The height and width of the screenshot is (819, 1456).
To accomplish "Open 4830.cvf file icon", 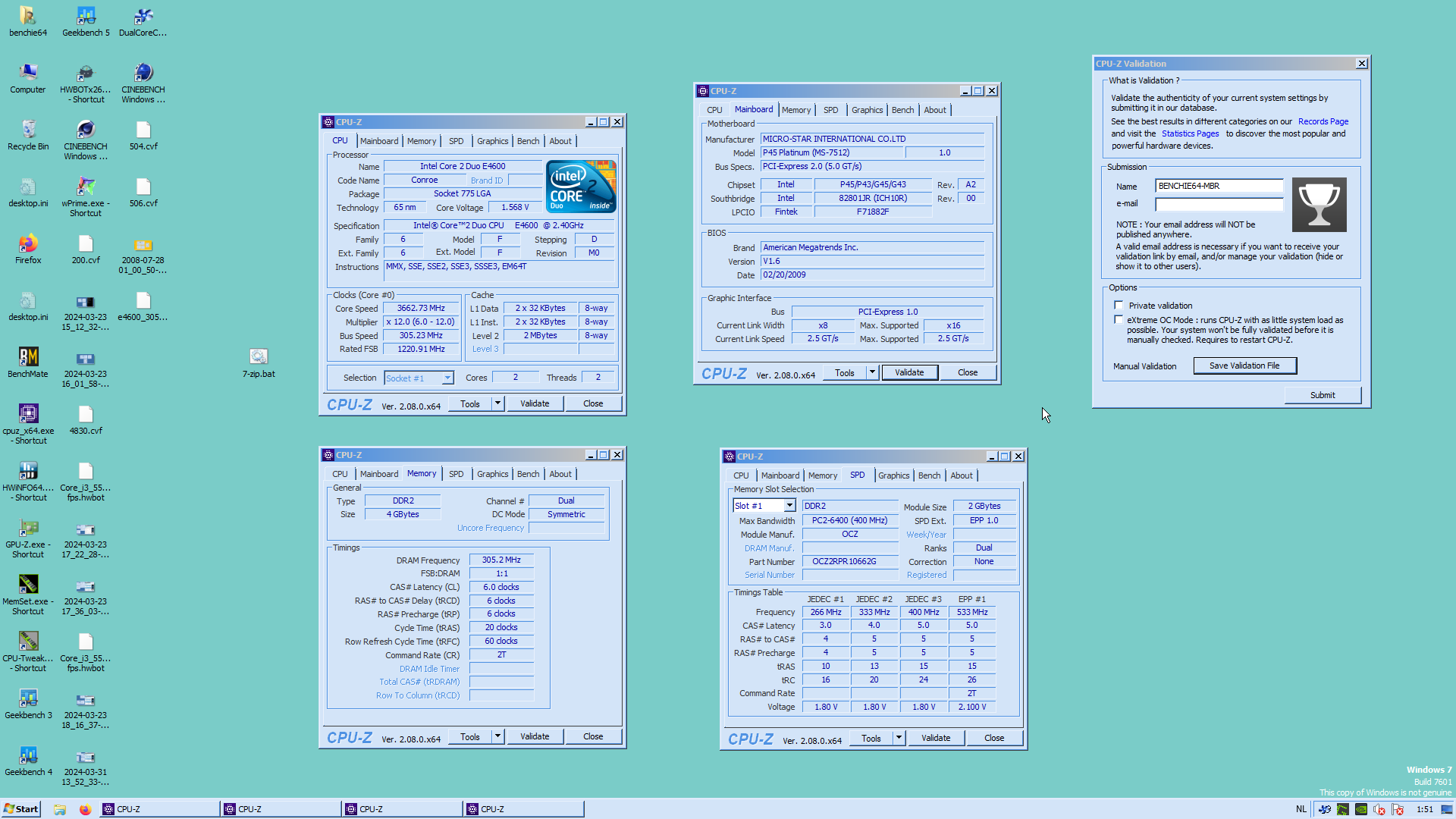I will (86, 419).
